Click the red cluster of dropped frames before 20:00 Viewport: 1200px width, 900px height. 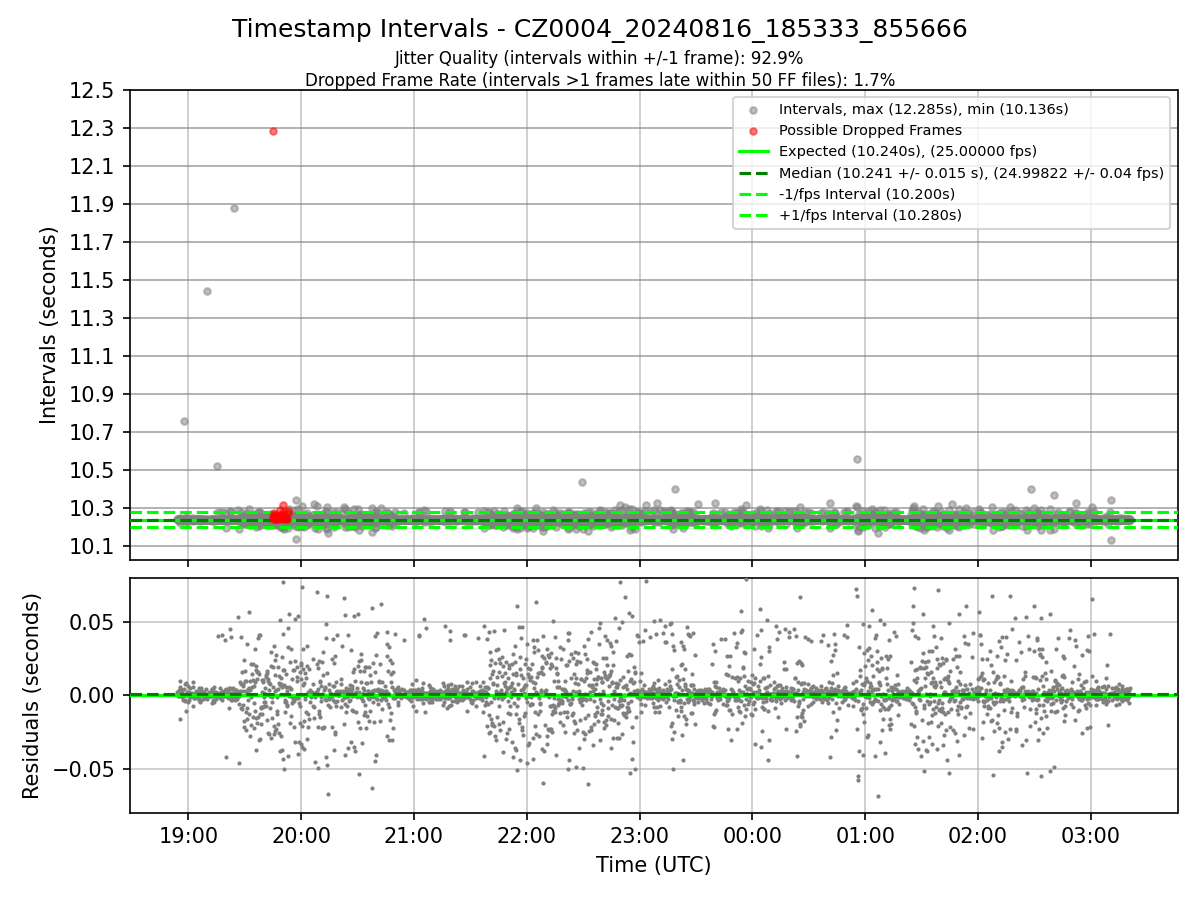point(281,515)
